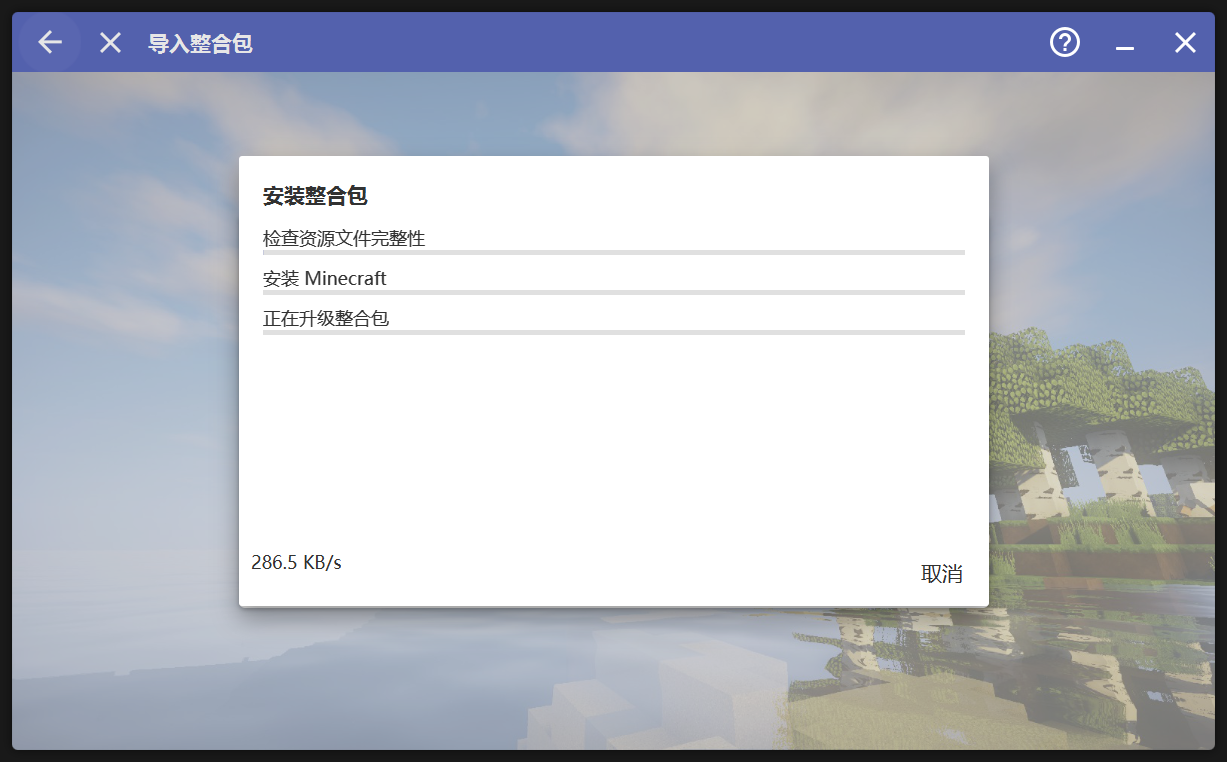Click the progress bar under 检查资源文件完整性
The height and width of the screenshot is (762, 1227).
[x=613, y=251]
